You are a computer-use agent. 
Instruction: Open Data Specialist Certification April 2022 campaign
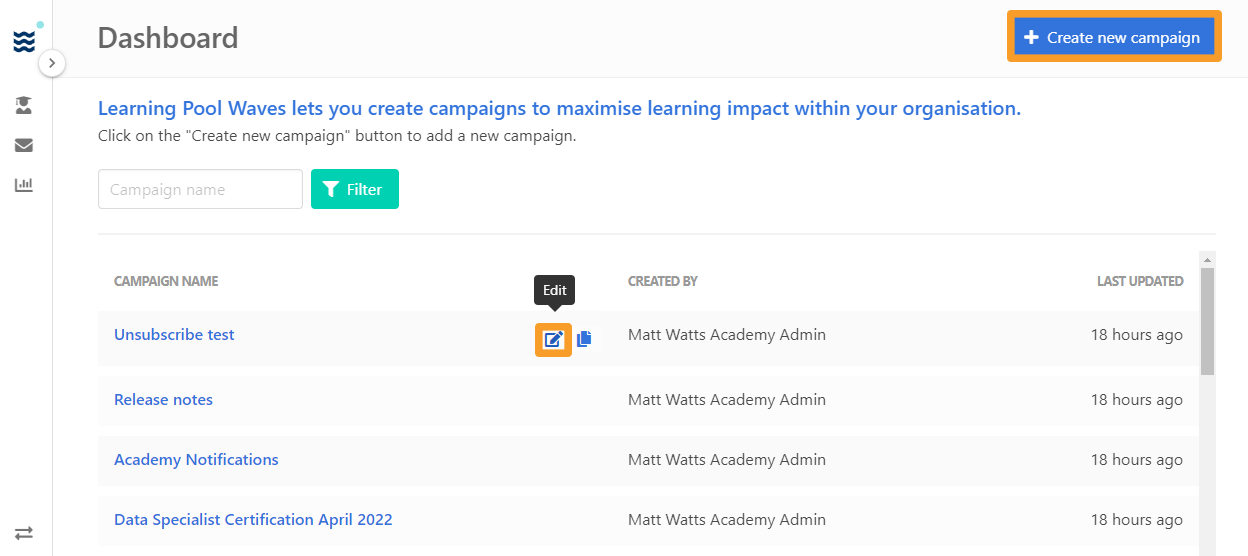(x=253, y=519)
